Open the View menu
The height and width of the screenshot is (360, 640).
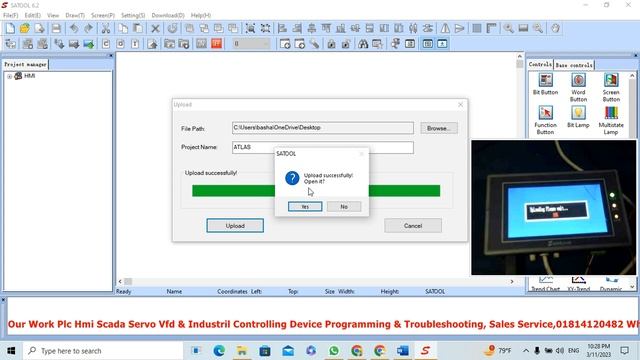click(53, 15)
